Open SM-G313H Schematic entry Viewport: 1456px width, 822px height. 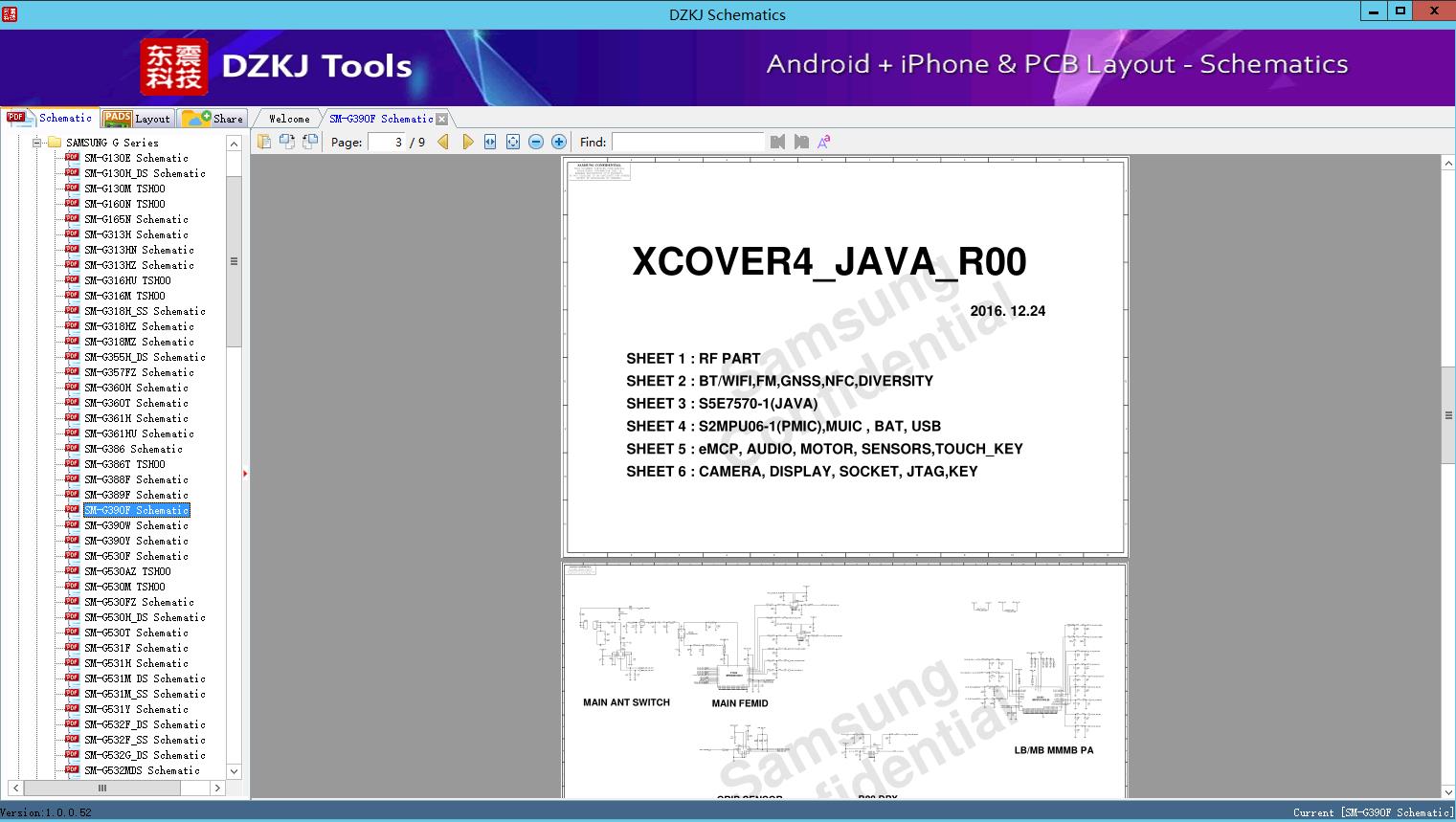tap(136, 234)
